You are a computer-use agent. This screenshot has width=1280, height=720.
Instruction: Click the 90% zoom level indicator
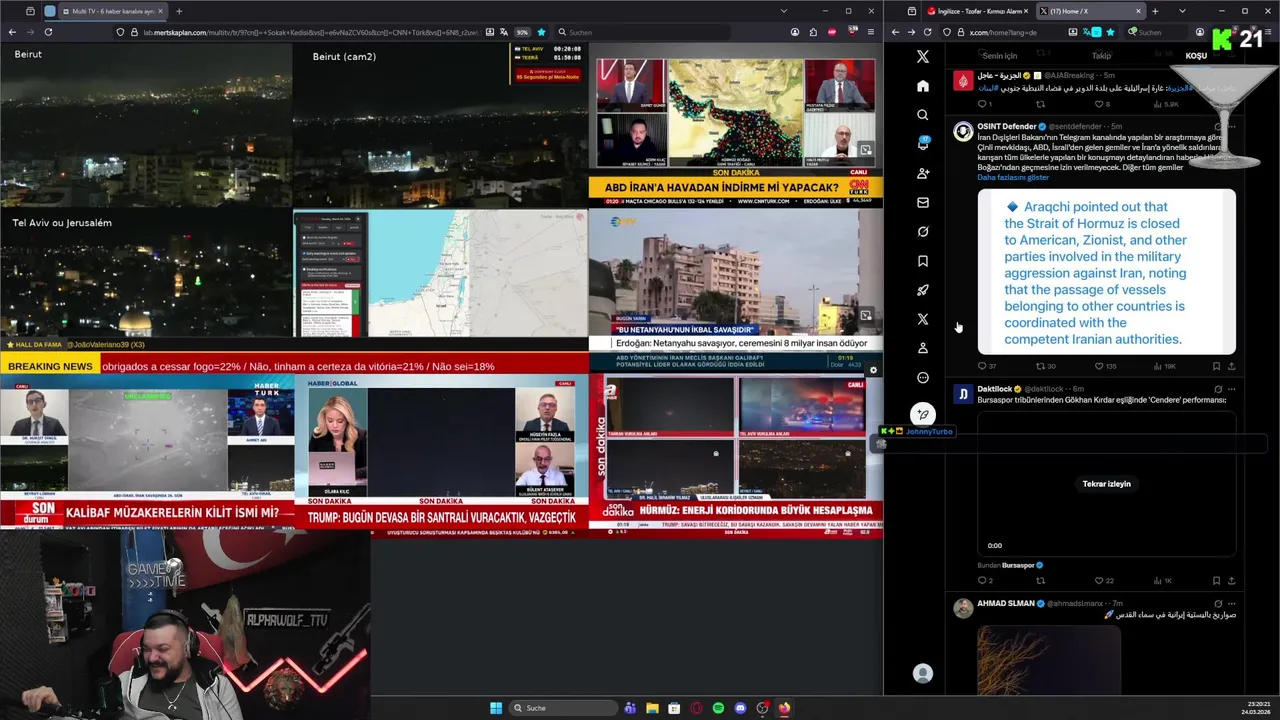tap(522, 32)
